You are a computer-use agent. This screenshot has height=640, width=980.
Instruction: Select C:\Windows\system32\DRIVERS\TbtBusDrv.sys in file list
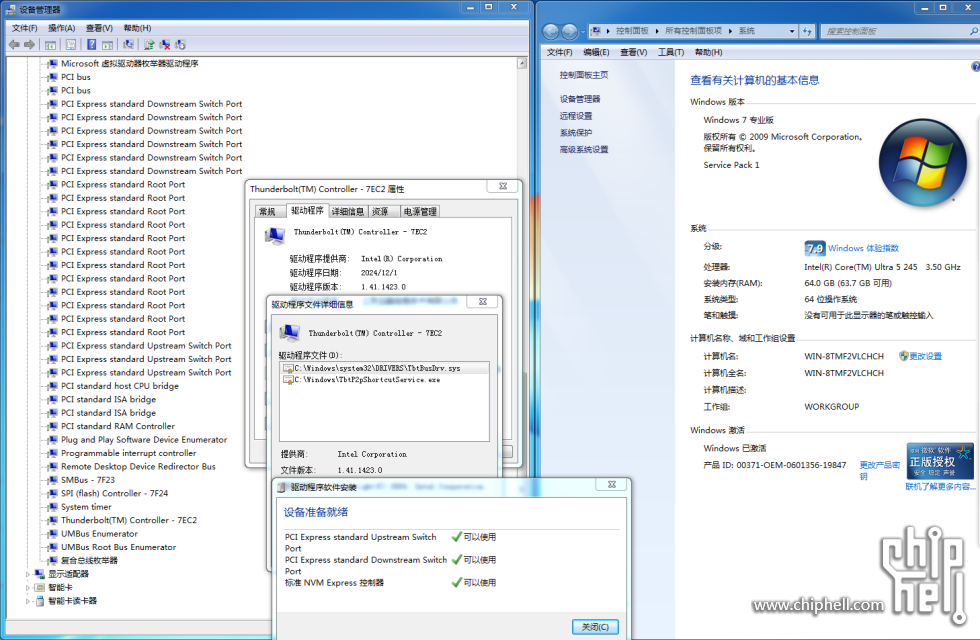click(x=384, y=368)
